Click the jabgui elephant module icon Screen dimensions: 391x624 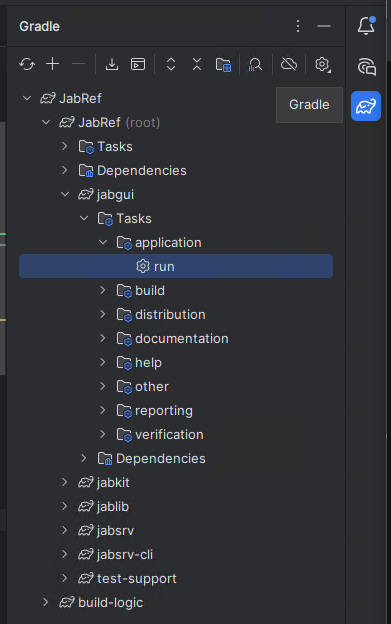coord(86,194)
